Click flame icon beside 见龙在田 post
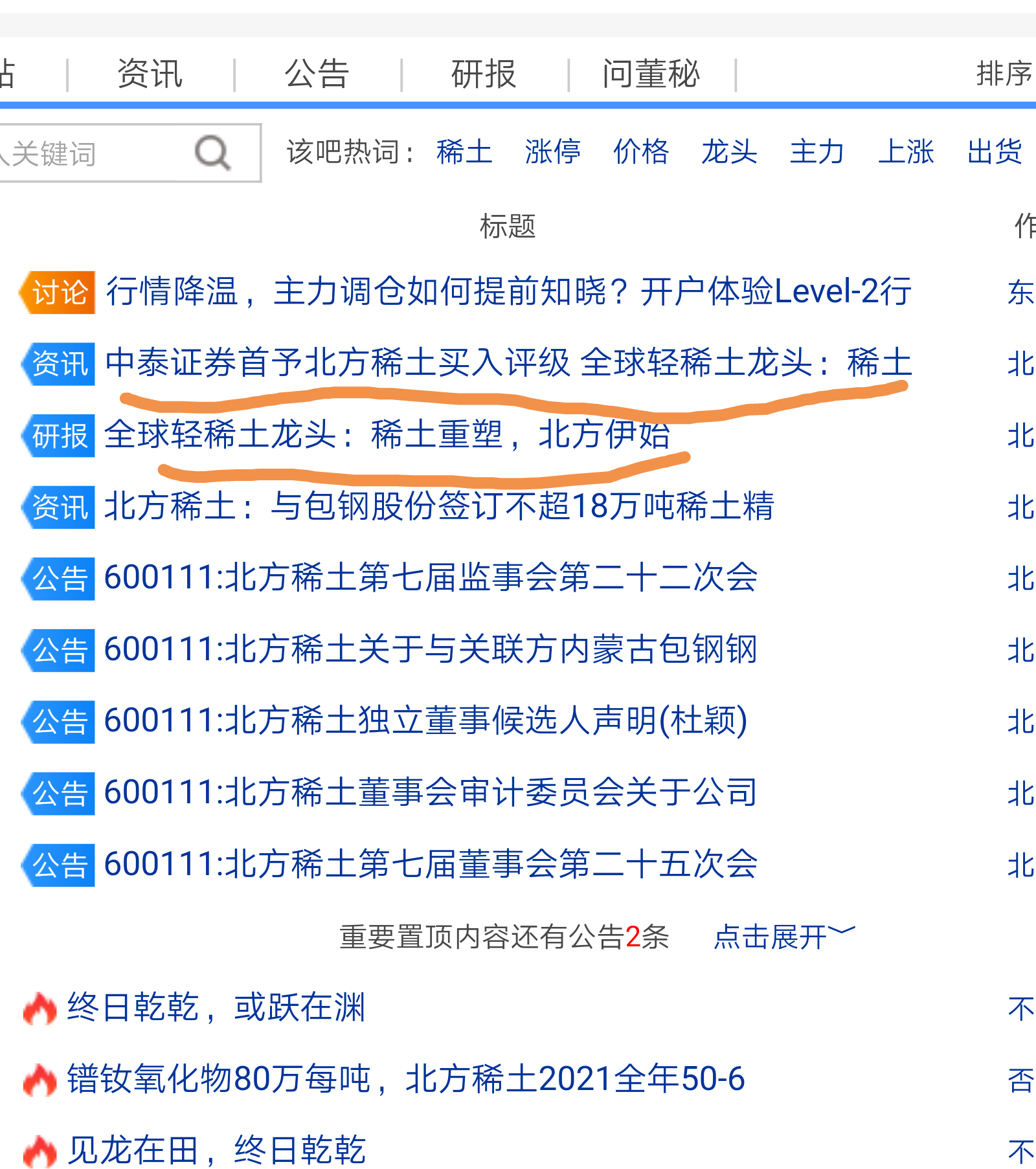Viewport: 1036px width, 1169px height. tap(39, 1152)
